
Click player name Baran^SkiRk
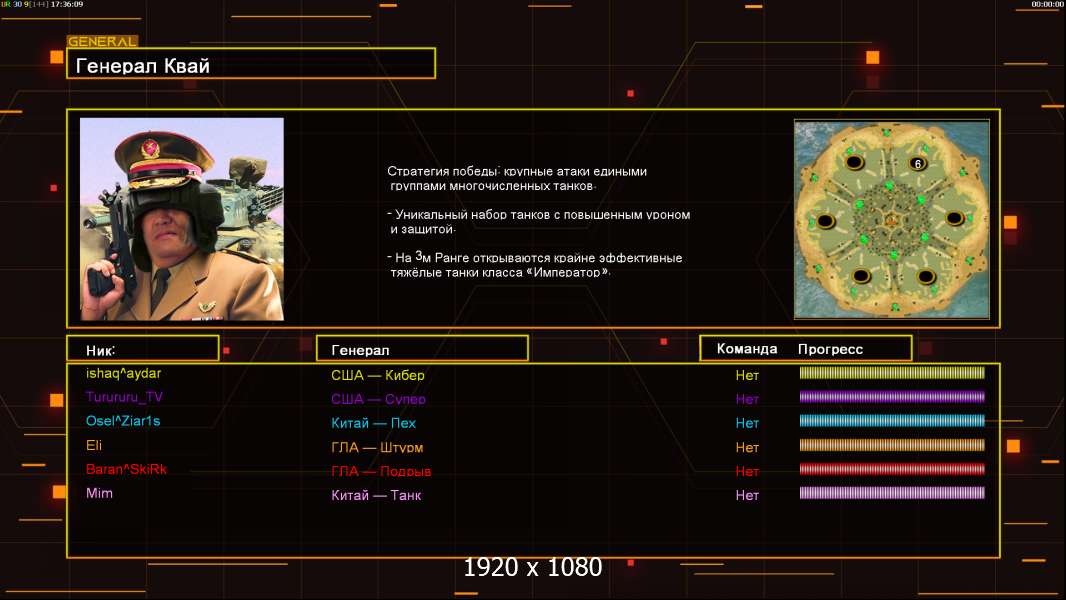(x=126, y=469)
